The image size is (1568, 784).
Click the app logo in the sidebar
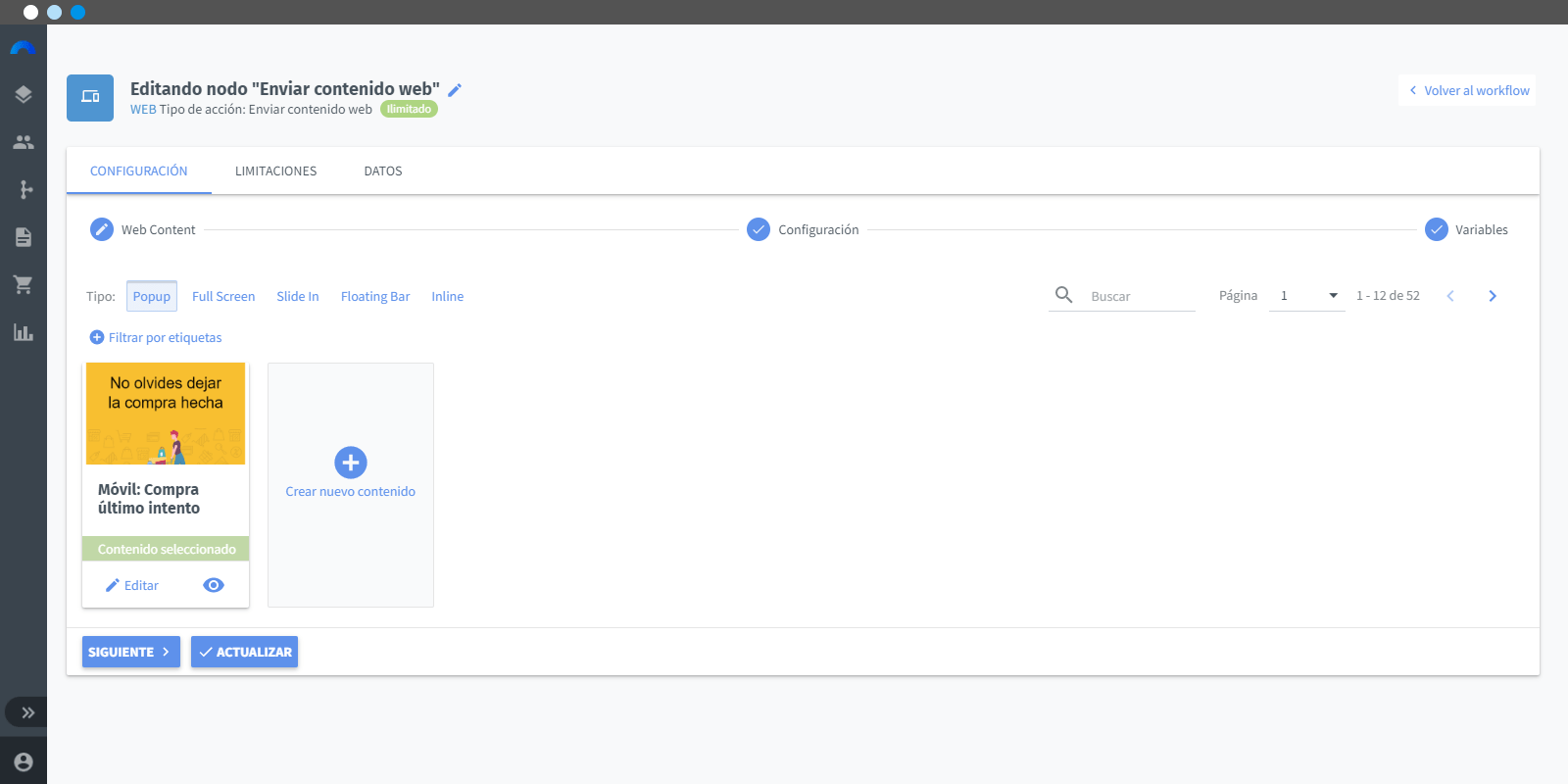(x=24, y=48)
